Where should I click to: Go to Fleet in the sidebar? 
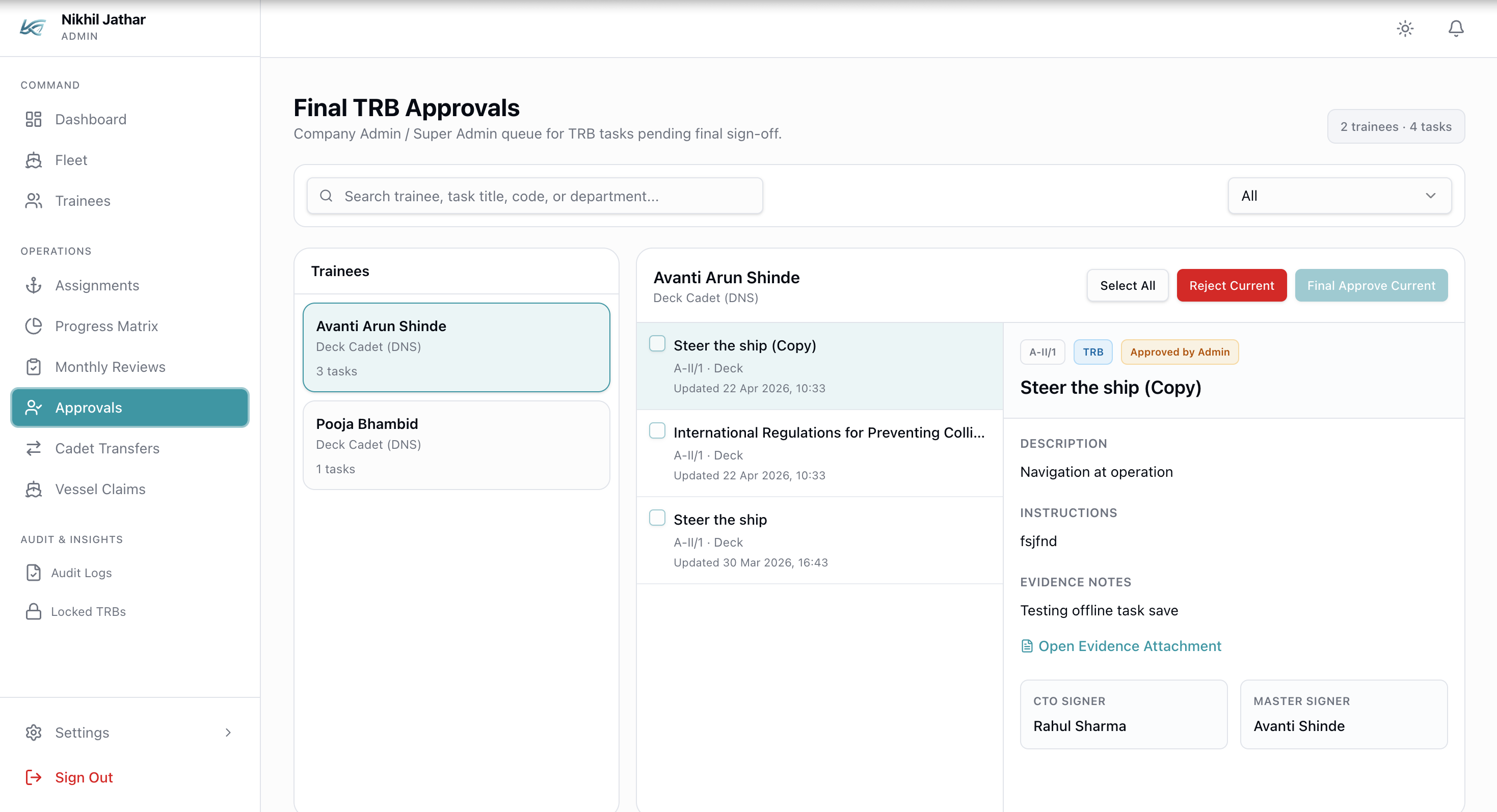(x=130, y=160)
